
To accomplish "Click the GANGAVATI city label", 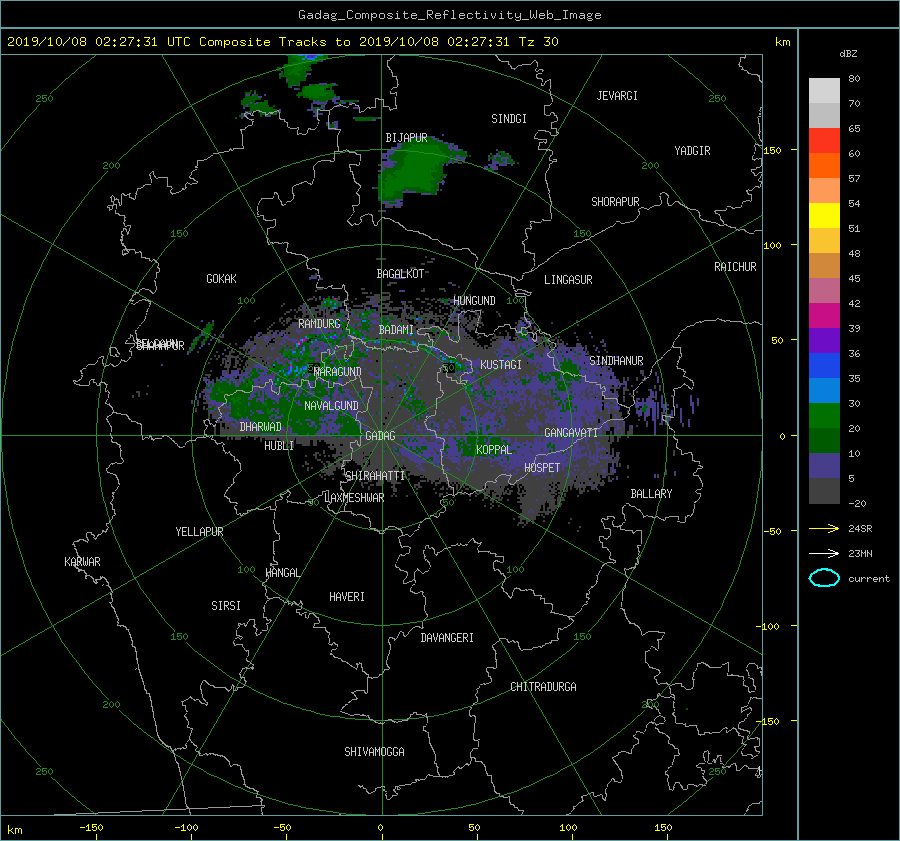I will pyautogui.click(x=571, y=432).
